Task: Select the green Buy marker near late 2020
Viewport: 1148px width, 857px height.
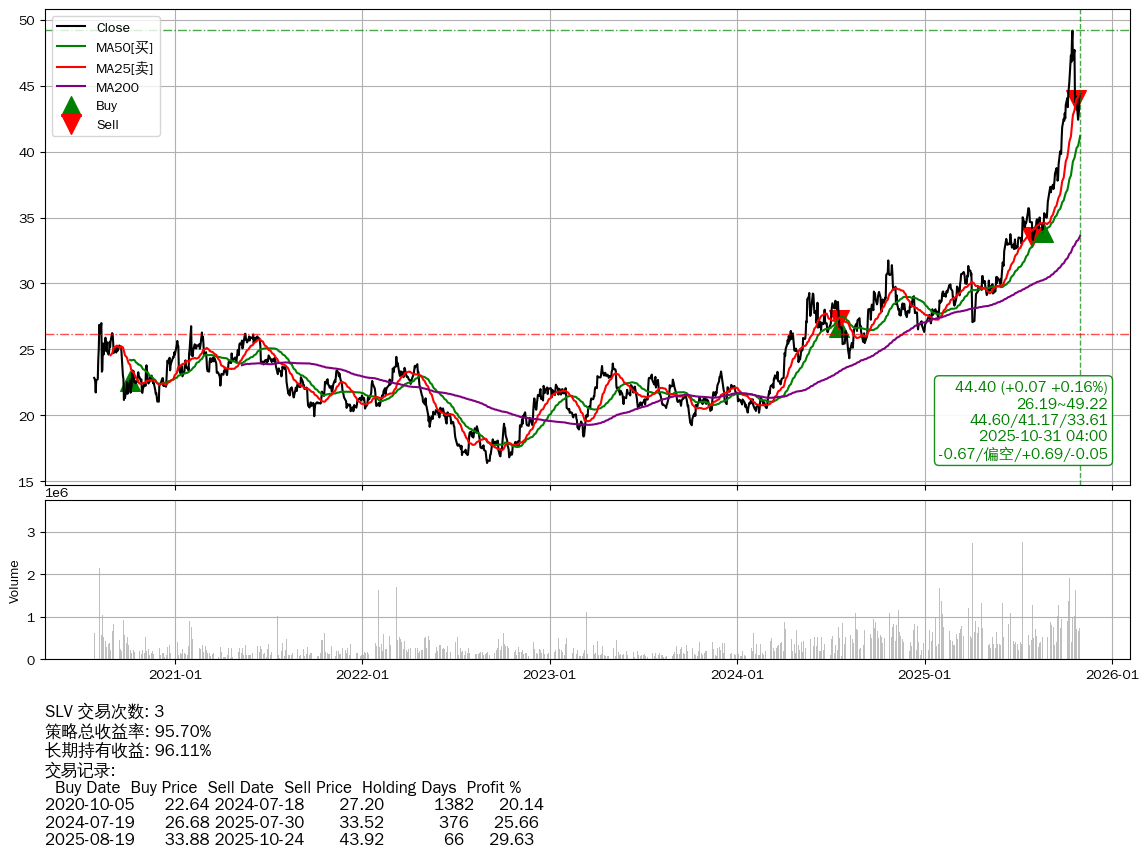Action: point(130,381)
